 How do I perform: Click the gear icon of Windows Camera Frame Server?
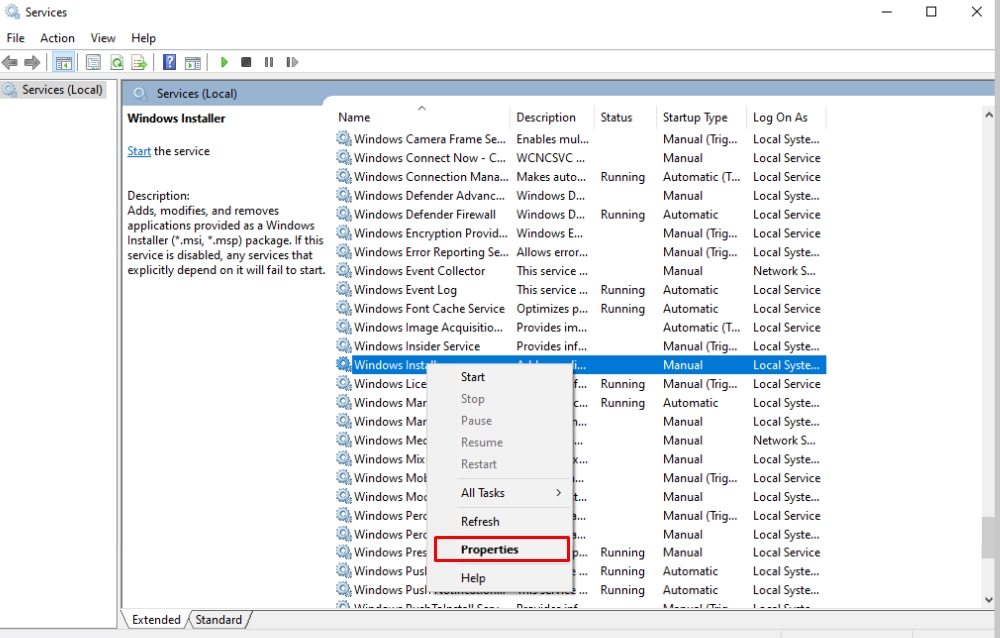[344, 138]
